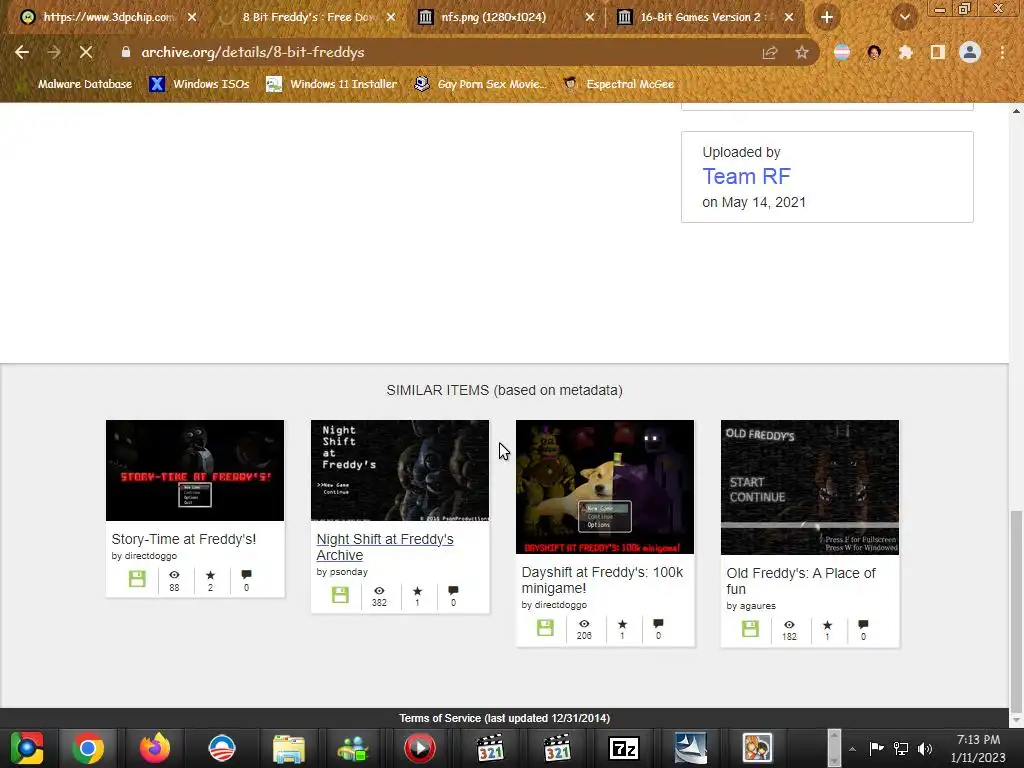Image resolution: width=1024 pixels, height=768 pixels.
Task: Click the views eye icon for Old Freddy's
Action: pos(790,625)
